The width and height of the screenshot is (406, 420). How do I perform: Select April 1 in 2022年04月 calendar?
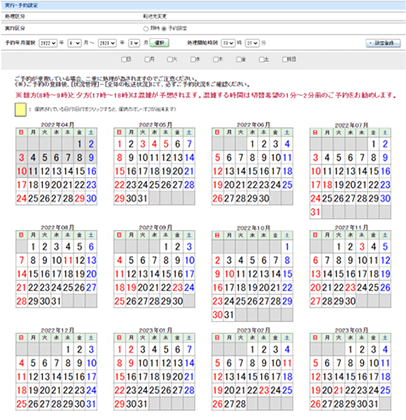click(x=79, y=144)
